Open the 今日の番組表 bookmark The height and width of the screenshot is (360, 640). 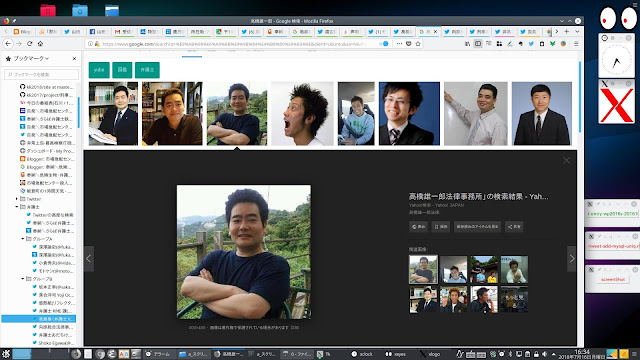click(x=47, y=103)
